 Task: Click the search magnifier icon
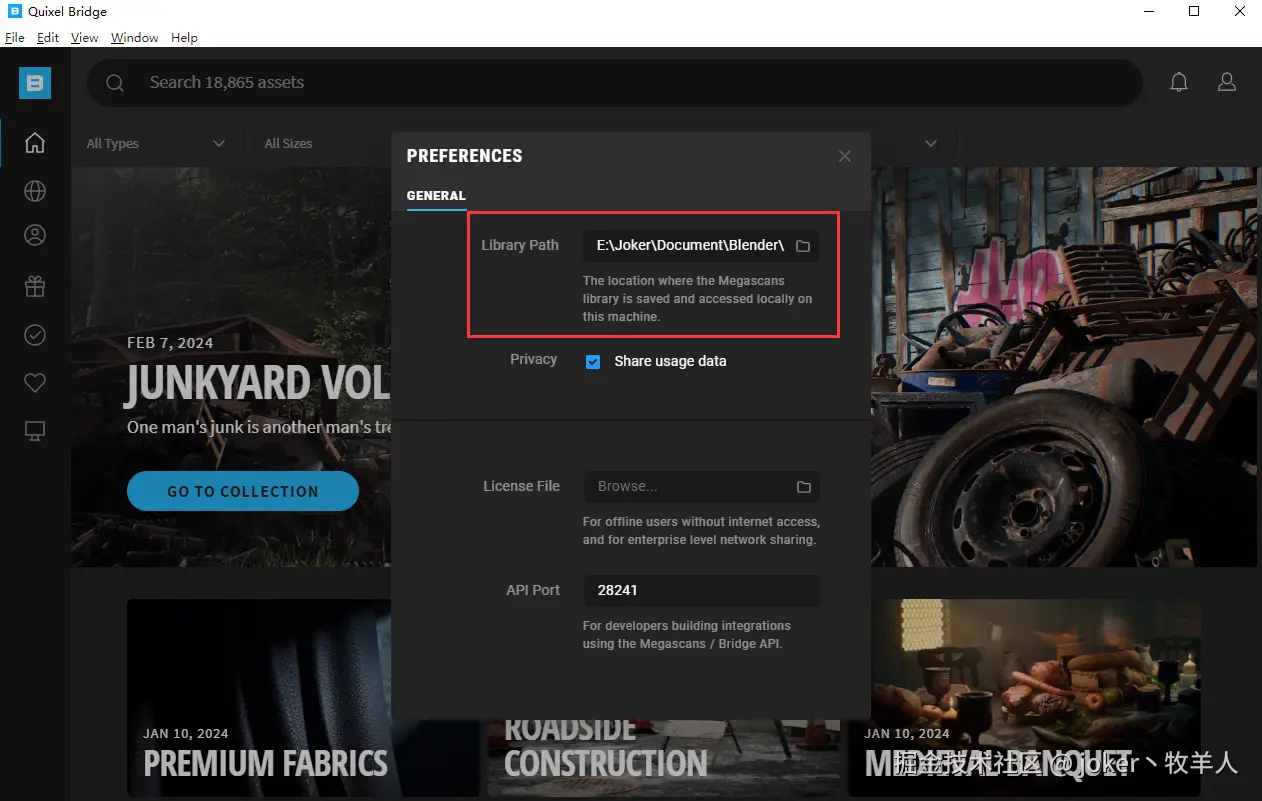[x=115, y=83]
